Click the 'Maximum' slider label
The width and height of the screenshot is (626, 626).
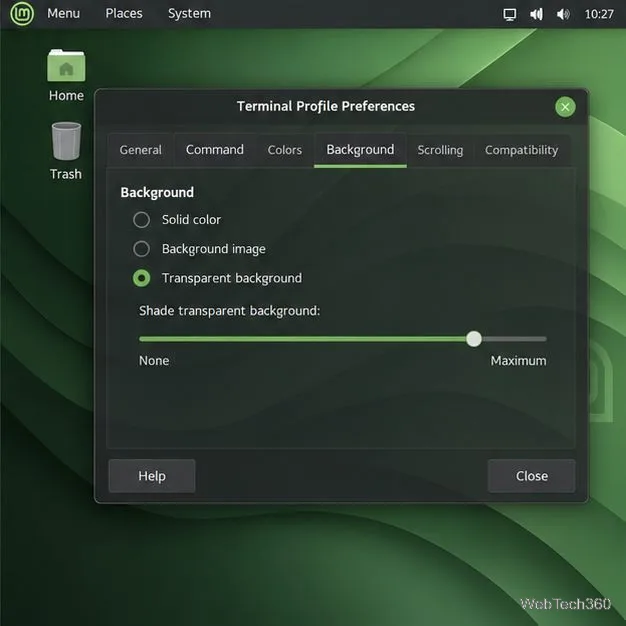[x=518, y=361]
